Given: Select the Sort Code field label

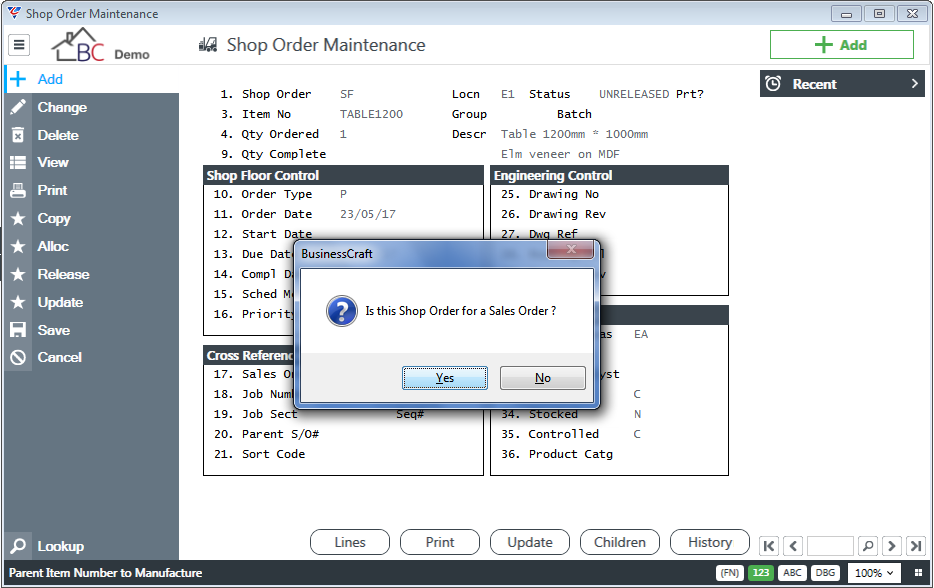Looking at the screenshot, I should click(x=273, y=454).
